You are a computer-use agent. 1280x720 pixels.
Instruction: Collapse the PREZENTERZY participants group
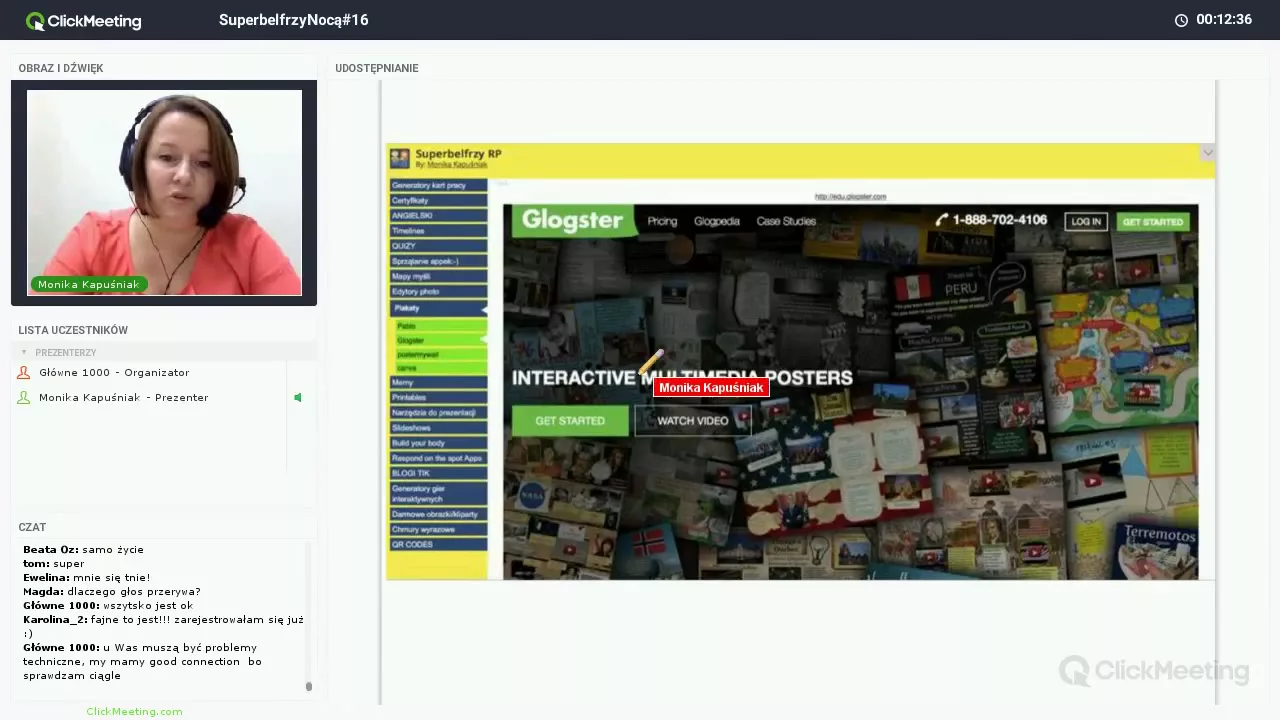coord(24,352)
